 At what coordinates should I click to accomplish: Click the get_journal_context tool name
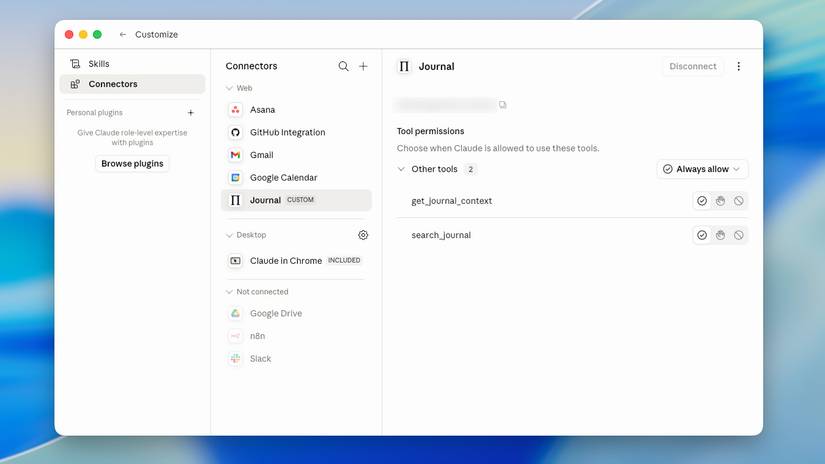[x=451, y=201]
